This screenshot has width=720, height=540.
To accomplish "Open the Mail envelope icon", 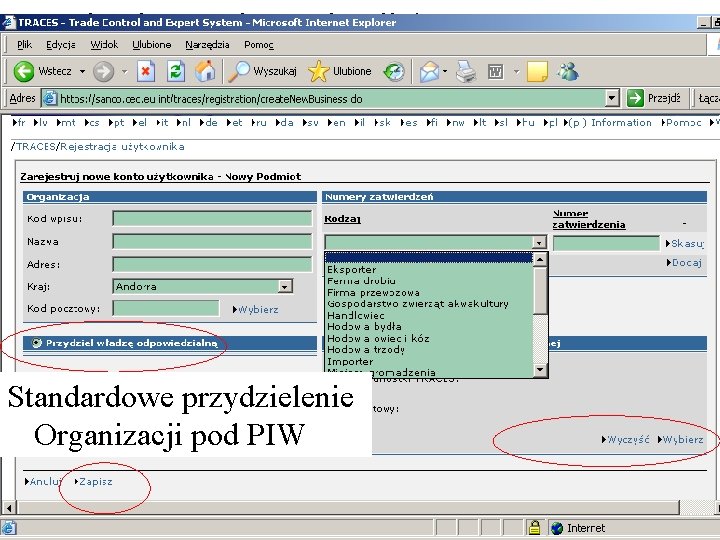I will [x=430, y=72].
